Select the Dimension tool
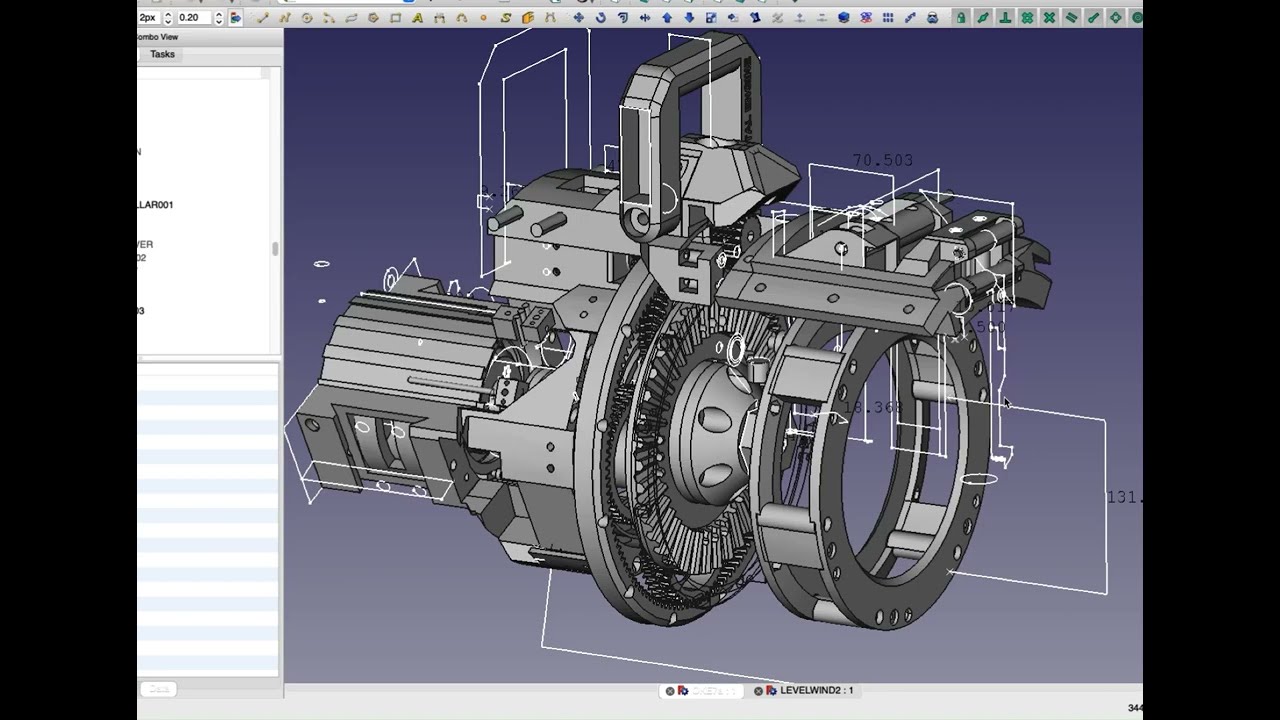This screenshot has height=720, width=1280. pos(439,18)
